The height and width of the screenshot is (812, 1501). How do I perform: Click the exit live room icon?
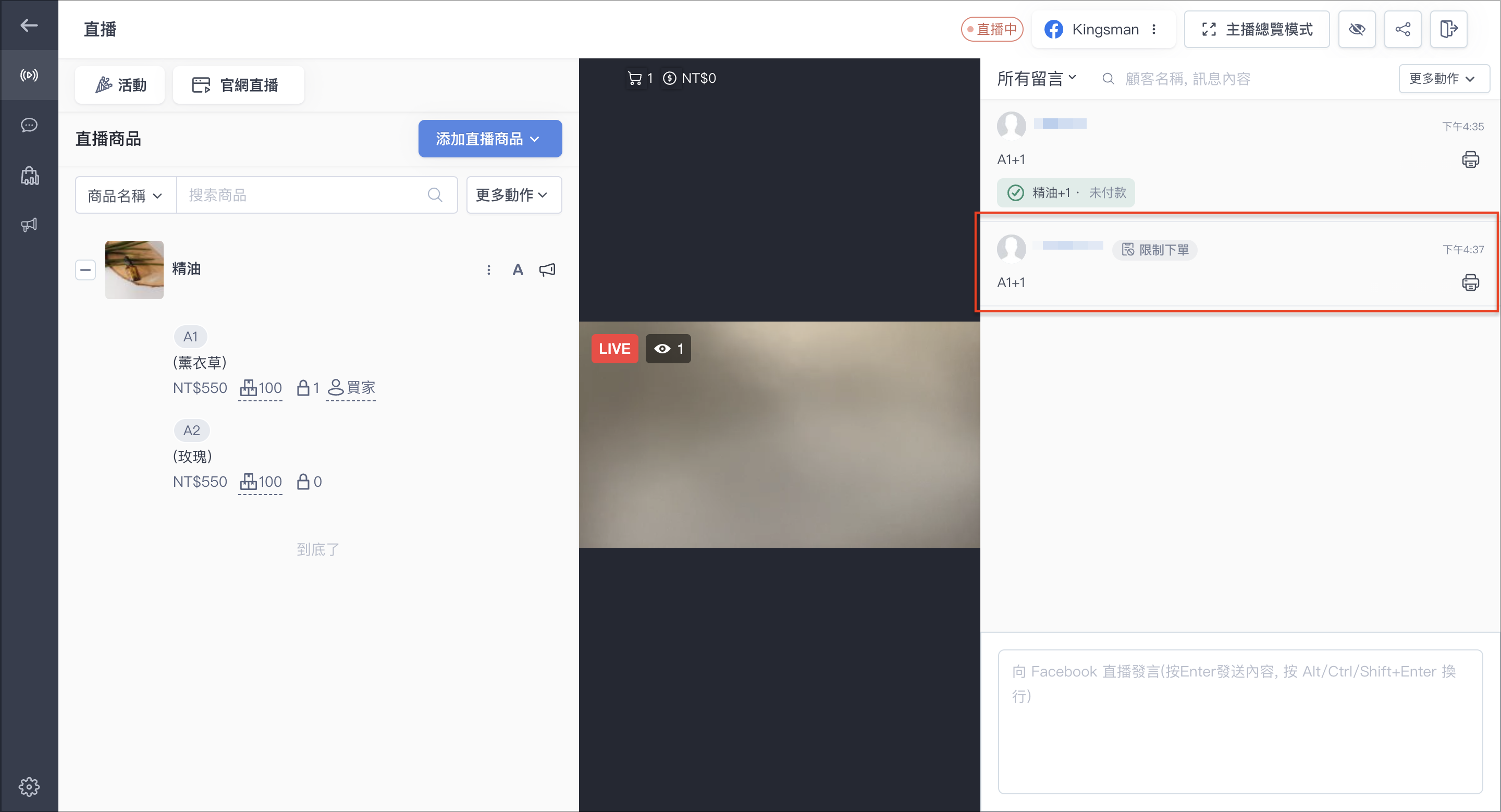click(1448, 29)
